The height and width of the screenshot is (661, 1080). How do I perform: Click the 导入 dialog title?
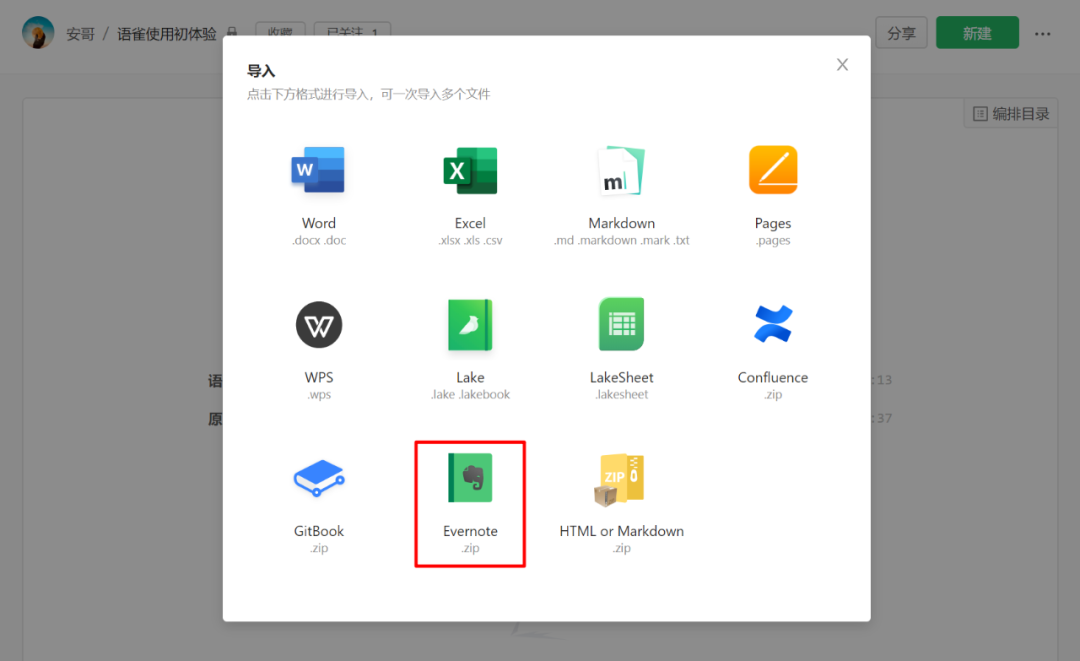(261, 71)
